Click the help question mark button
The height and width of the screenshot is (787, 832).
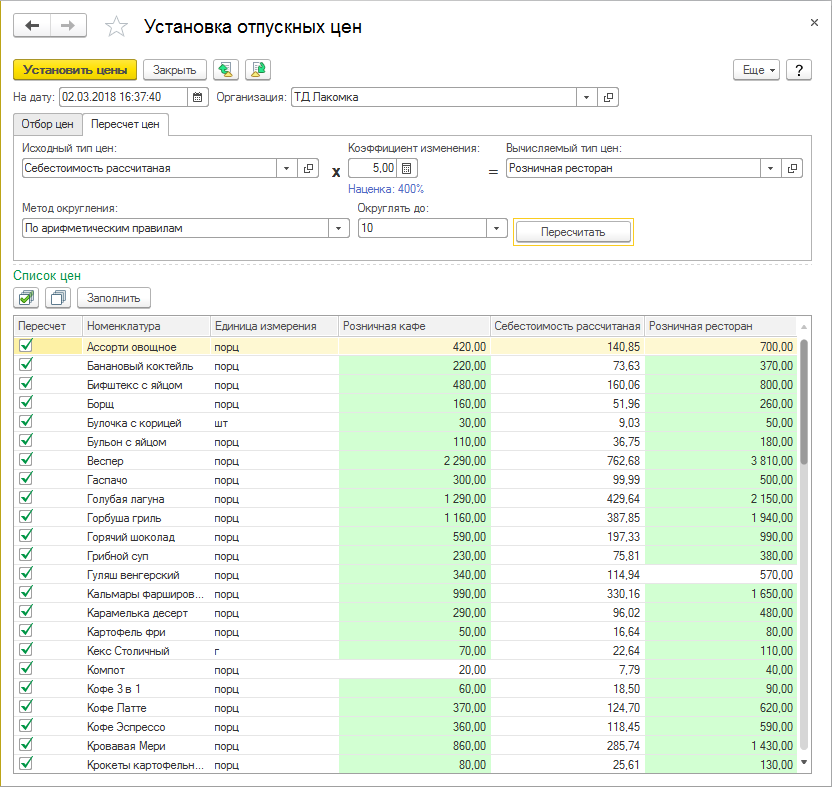point(798,70)
